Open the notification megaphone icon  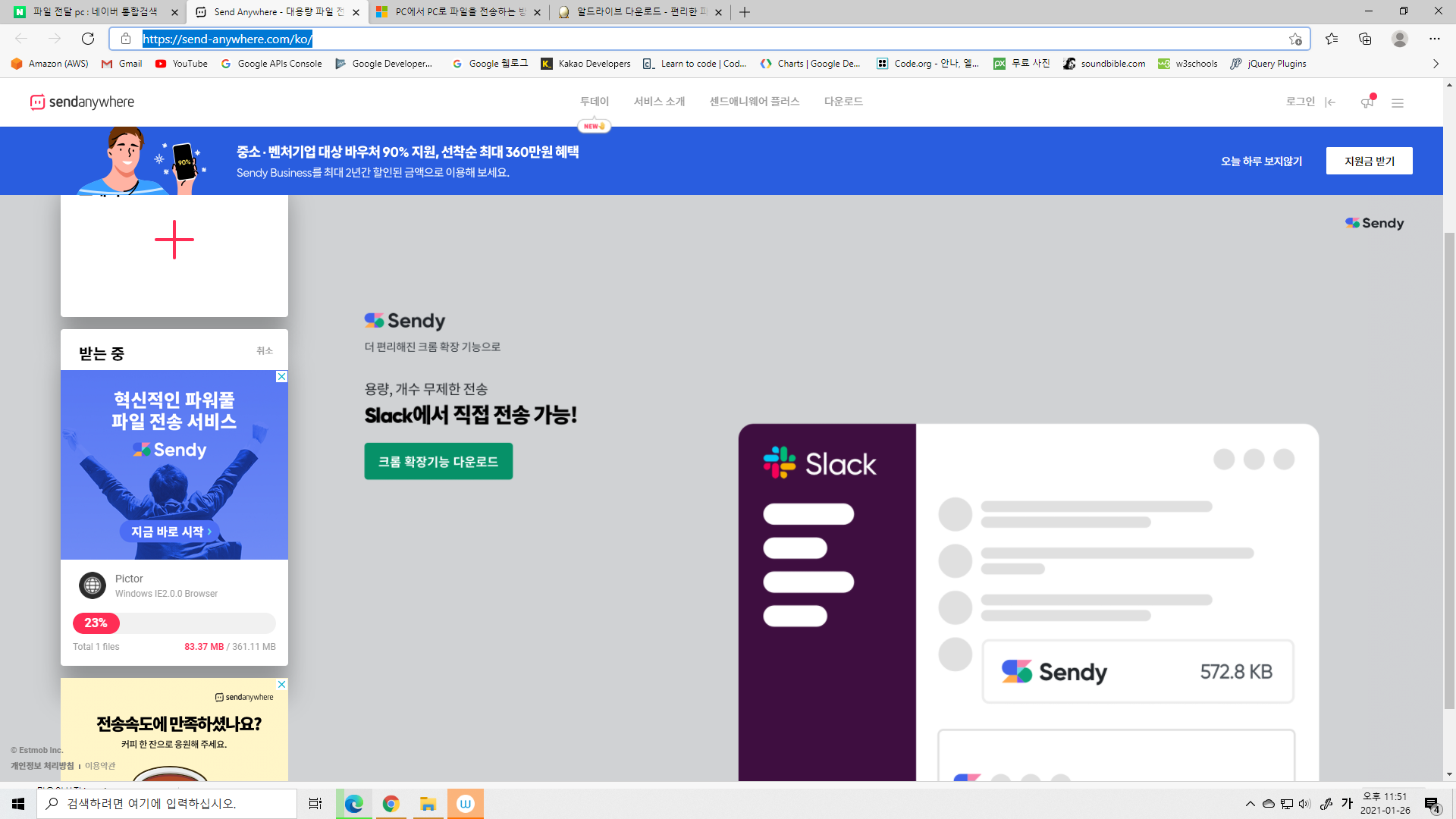point(1367,102)
